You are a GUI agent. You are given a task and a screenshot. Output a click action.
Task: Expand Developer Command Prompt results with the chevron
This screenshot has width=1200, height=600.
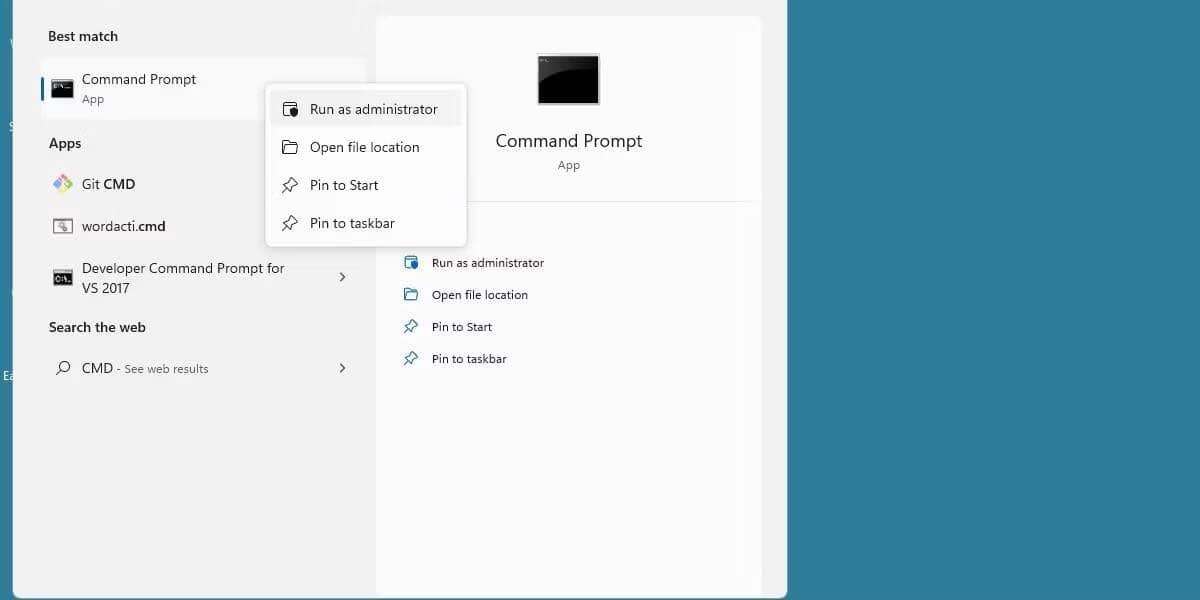(342, 277)
